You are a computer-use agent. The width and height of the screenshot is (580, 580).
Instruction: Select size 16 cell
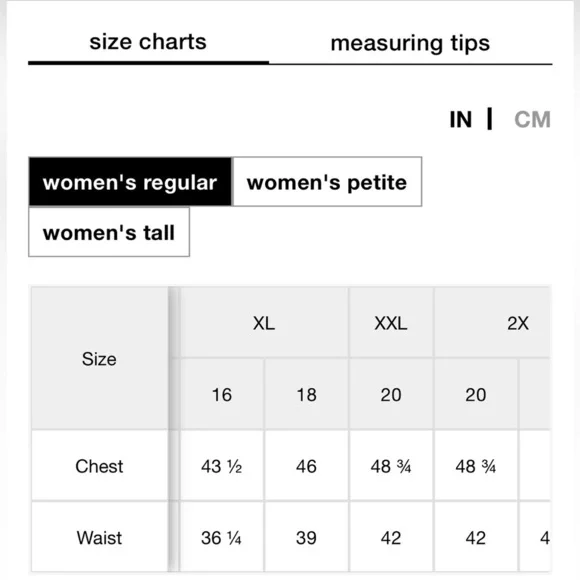222,394
